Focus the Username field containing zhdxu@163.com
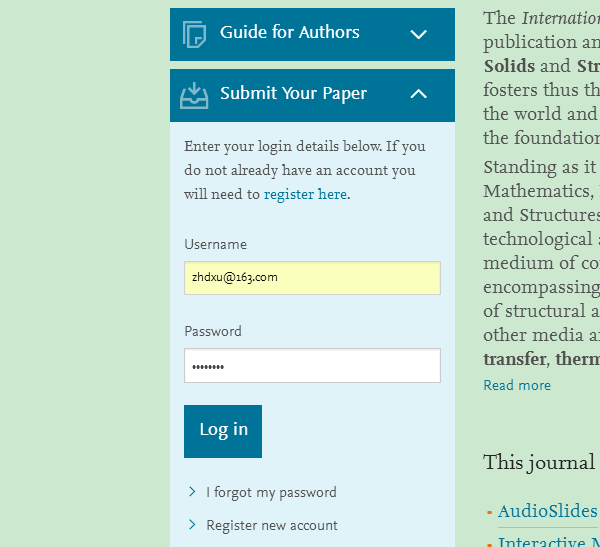The image size is (600, 547). point(312,278)
